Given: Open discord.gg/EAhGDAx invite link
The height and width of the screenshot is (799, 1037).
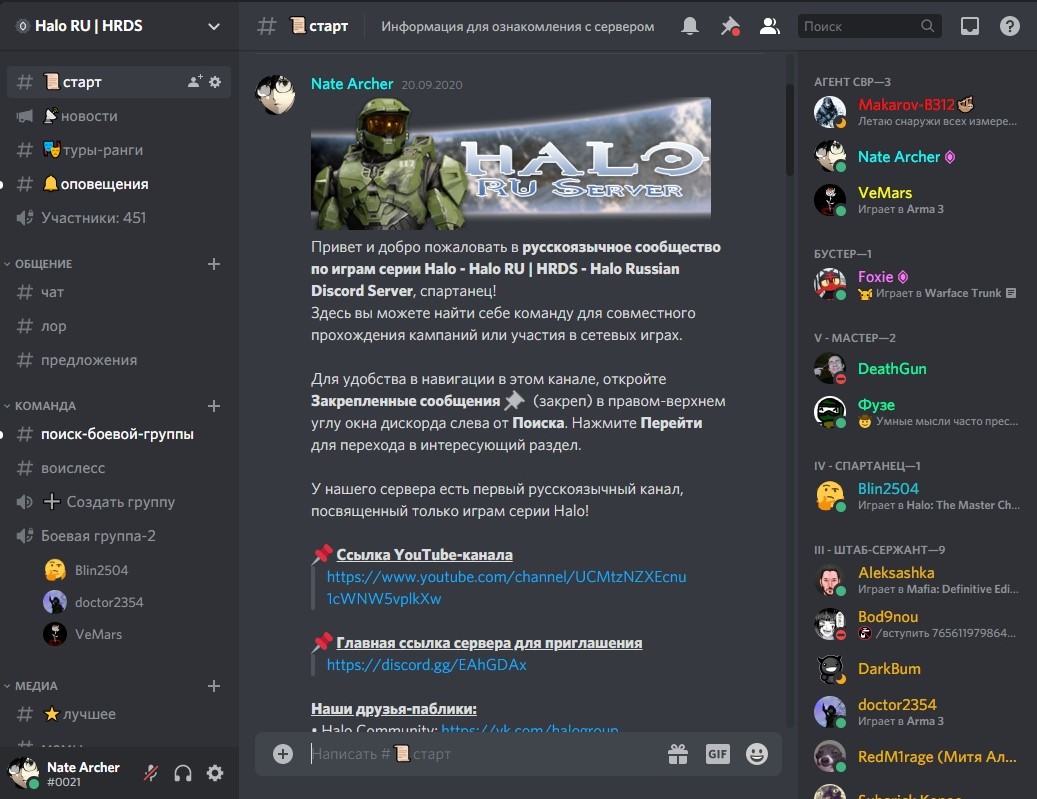Looking at the screenshot, I should point(427,665).
